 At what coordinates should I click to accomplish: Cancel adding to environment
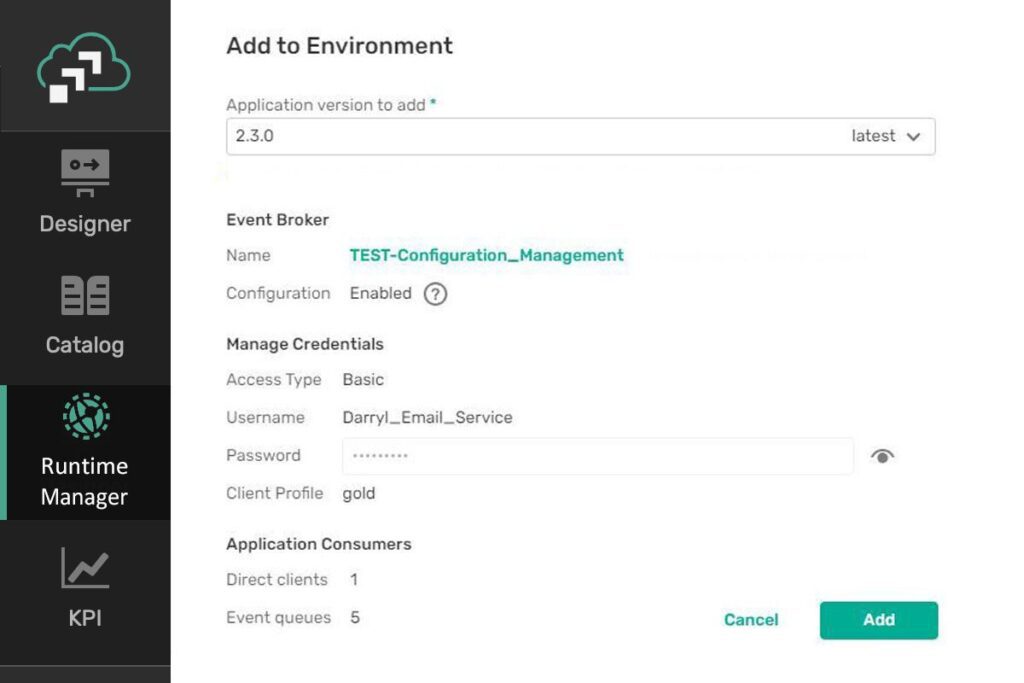751,620
